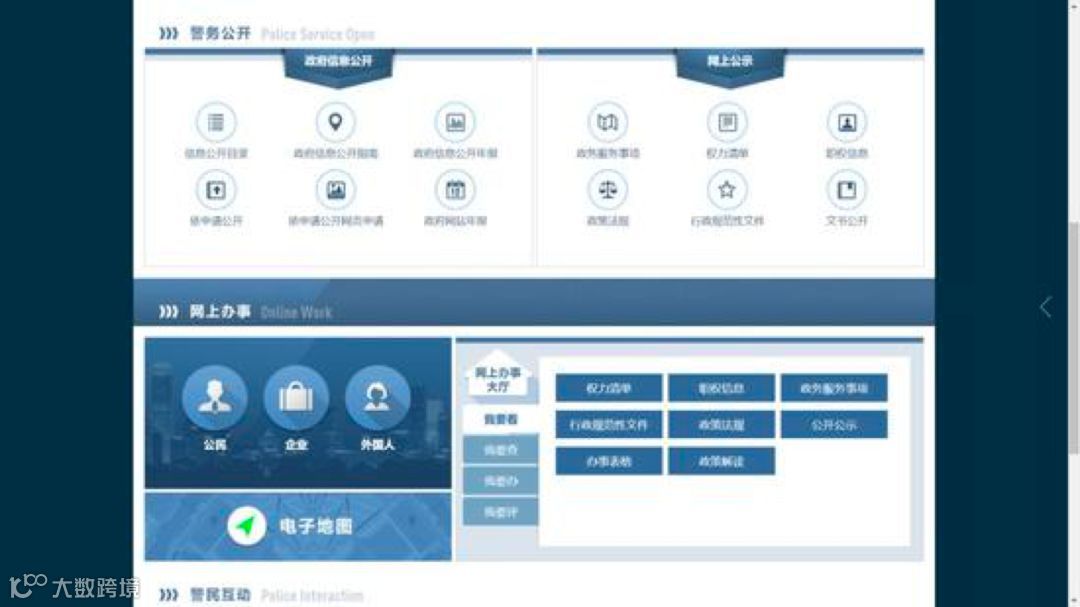
Task: Open the 政府信息公开年报 picture icon
Action: pos(455,123)
